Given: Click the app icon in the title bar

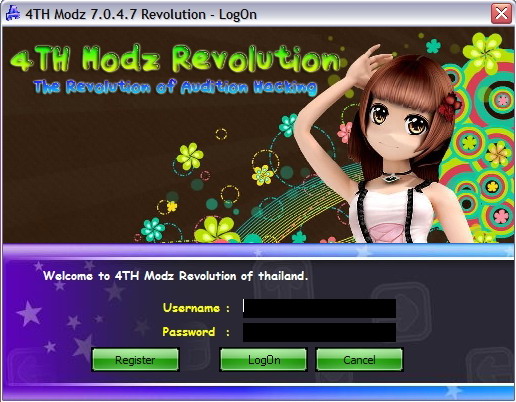Looking at the screenshot, I should 13,14.
